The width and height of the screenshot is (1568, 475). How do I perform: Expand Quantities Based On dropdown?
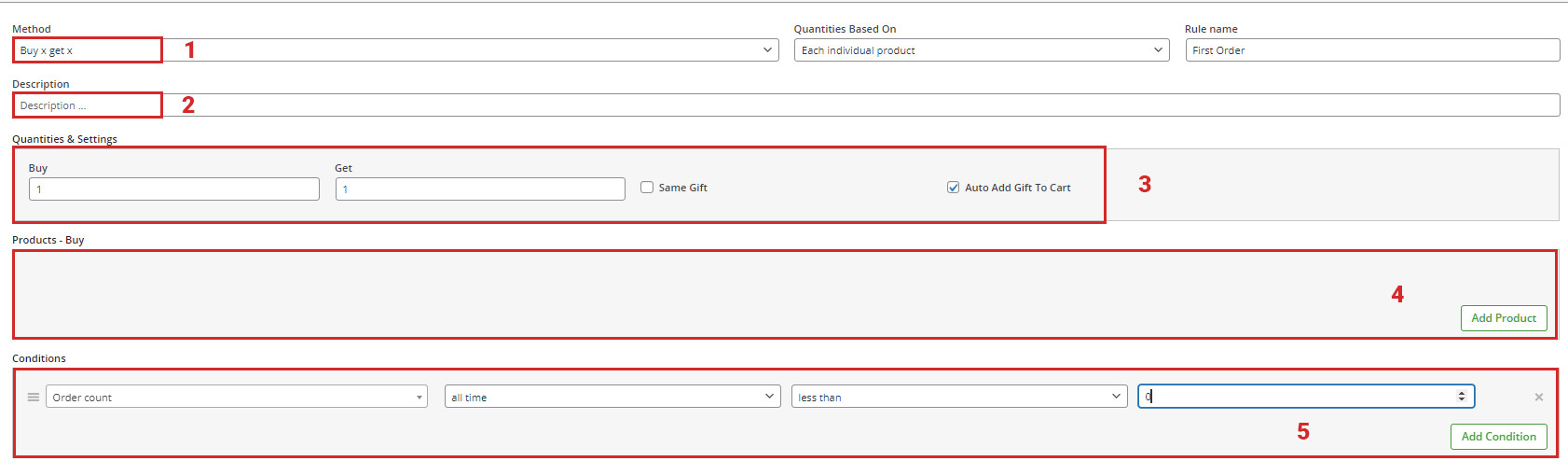982,50
